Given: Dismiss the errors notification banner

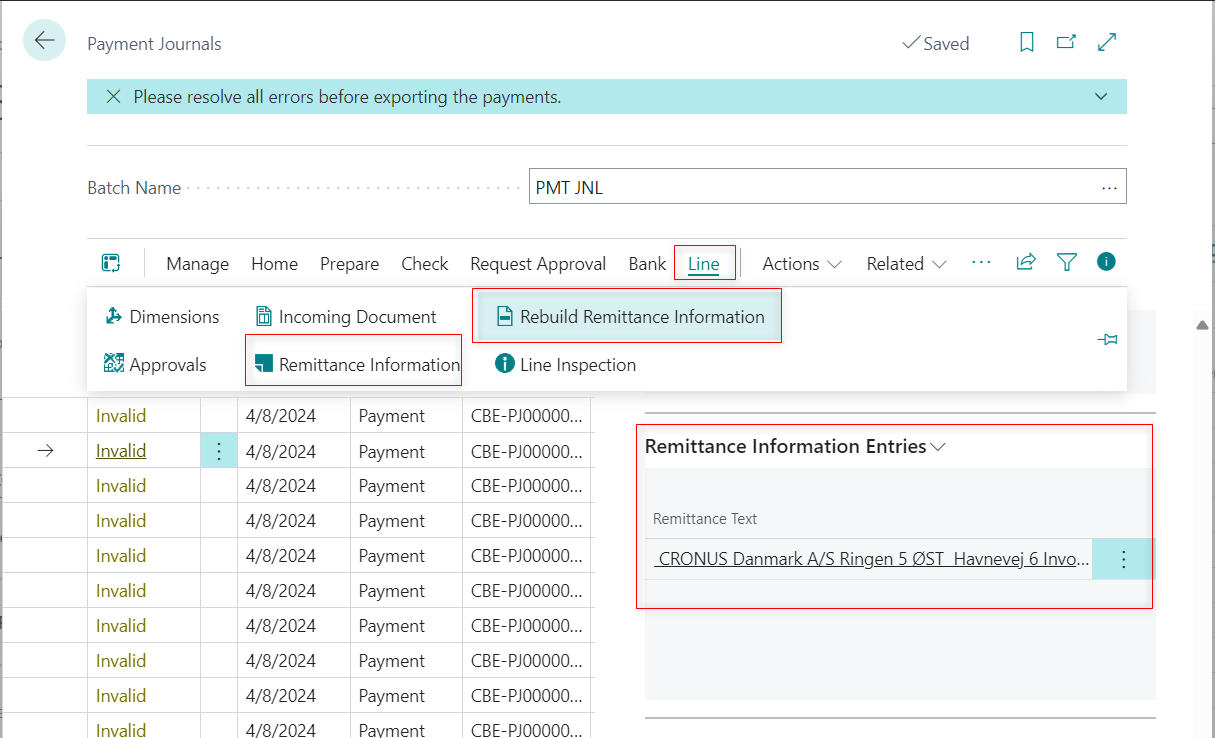Looking at the screenshot, I should (113, 96).
